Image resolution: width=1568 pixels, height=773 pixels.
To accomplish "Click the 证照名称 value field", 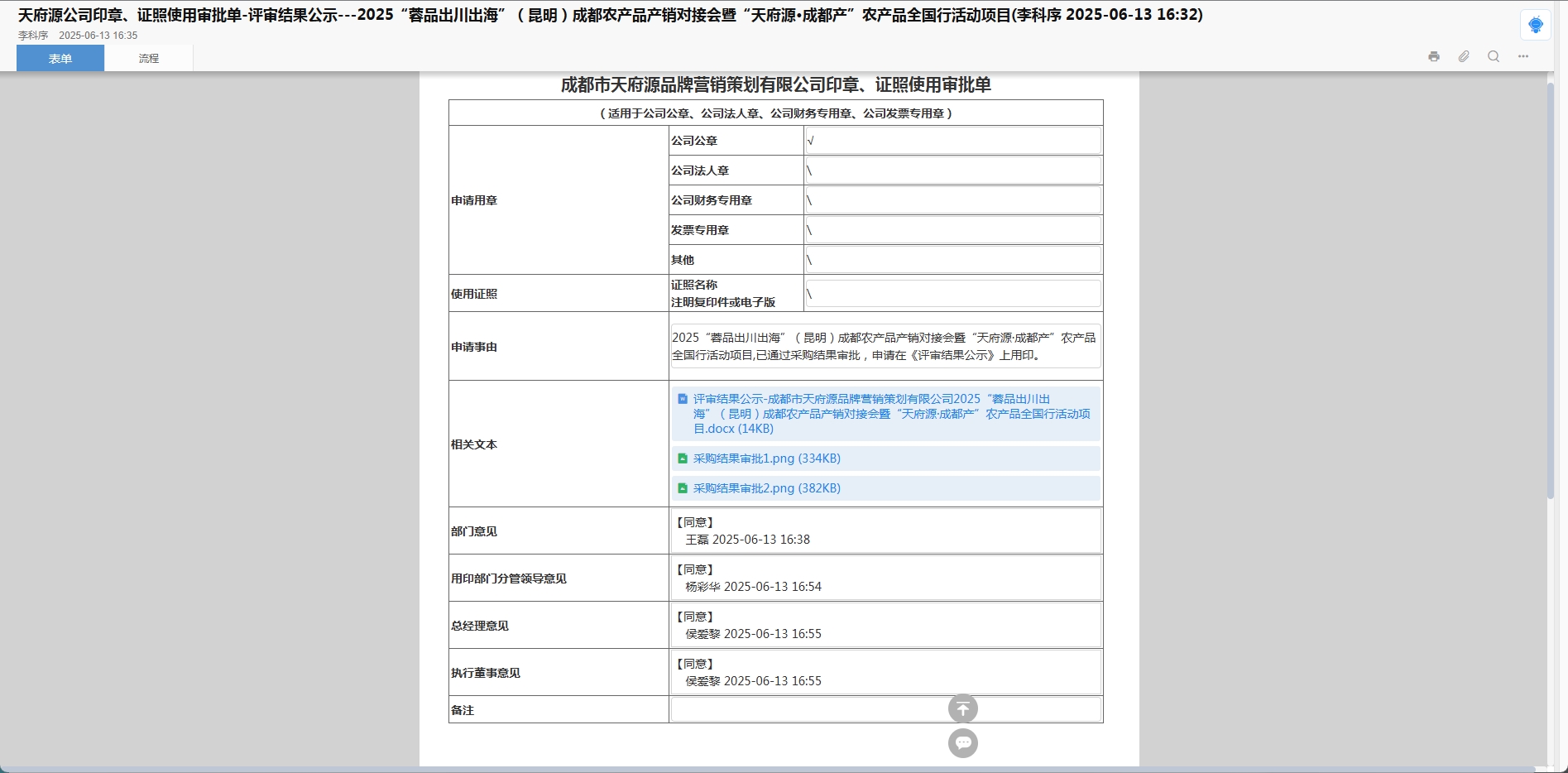I will pos(953,294).
